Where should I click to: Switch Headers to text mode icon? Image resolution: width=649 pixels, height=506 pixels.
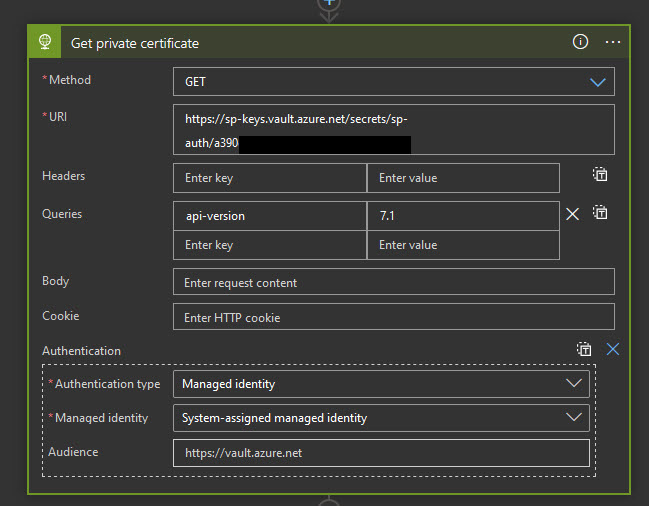(600, 175)
